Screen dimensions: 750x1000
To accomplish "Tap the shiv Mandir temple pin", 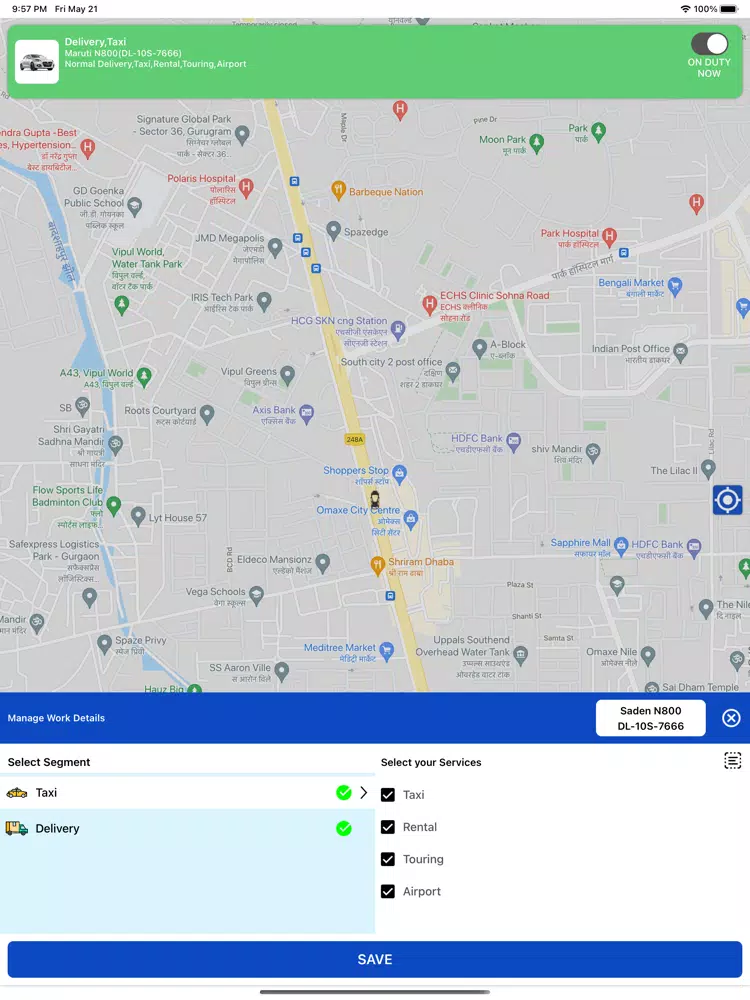I will tap(593, 452).
